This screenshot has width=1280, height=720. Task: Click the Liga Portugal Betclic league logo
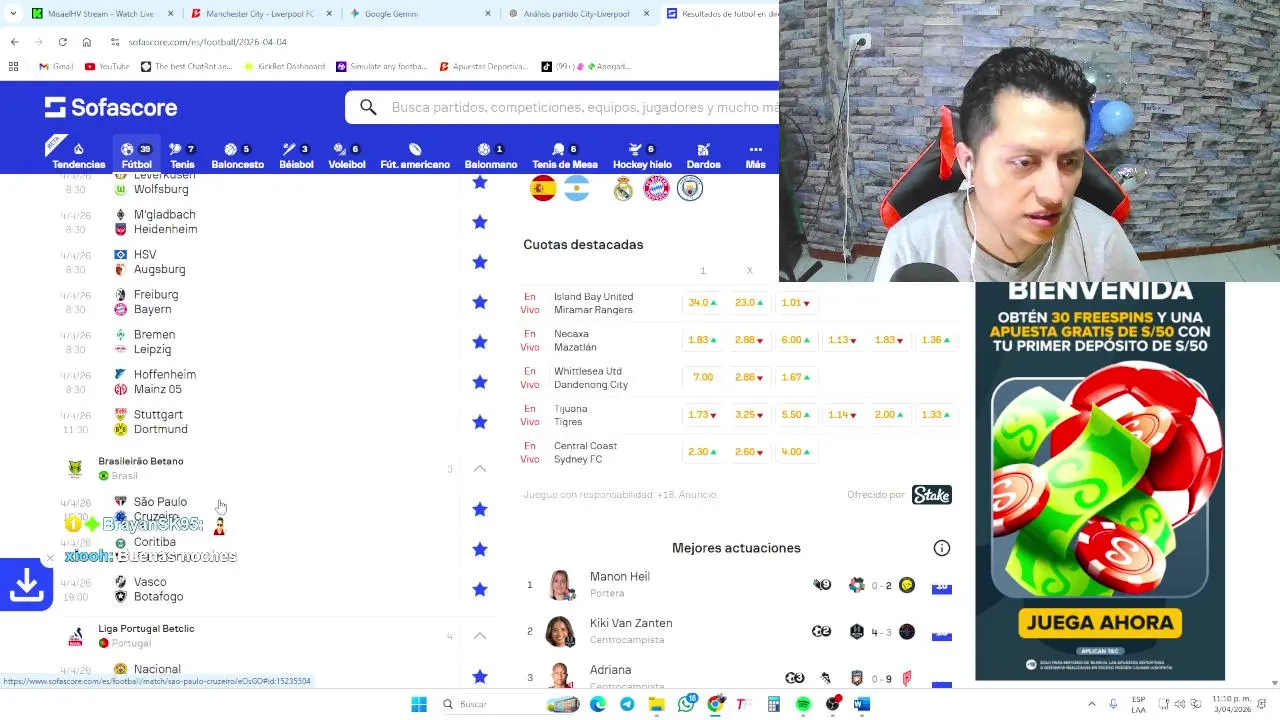pos(75,636)
